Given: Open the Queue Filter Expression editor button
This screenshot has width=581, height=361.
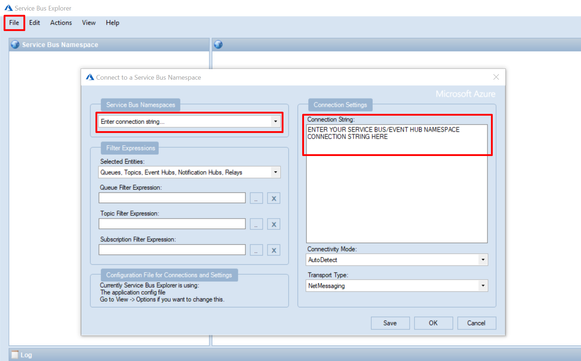Looking at the screenshot, I should point(256,198).
